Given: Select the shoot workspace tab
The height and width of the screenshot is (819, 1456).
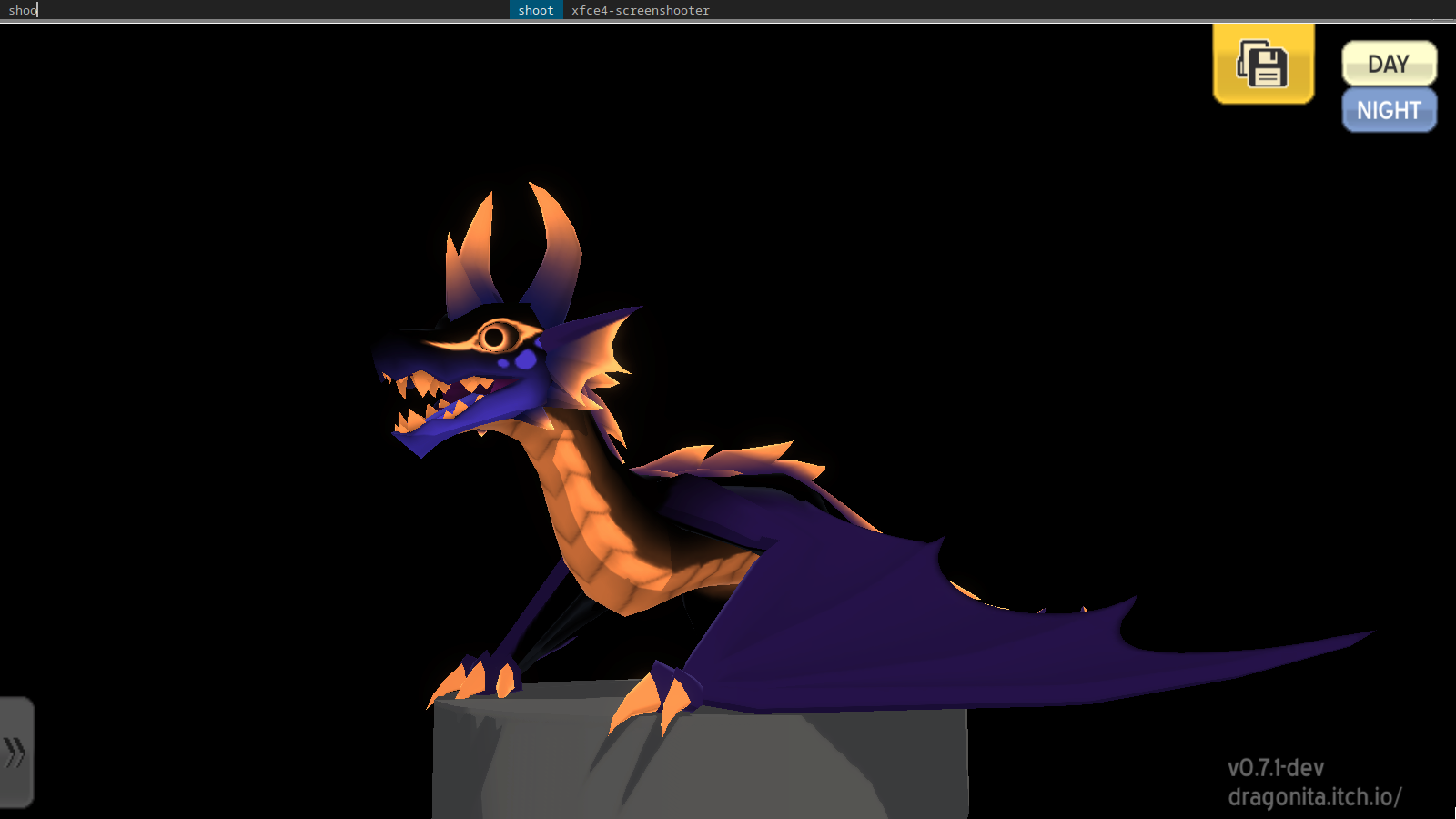Looking at the screenshot, I should point(535,10).
